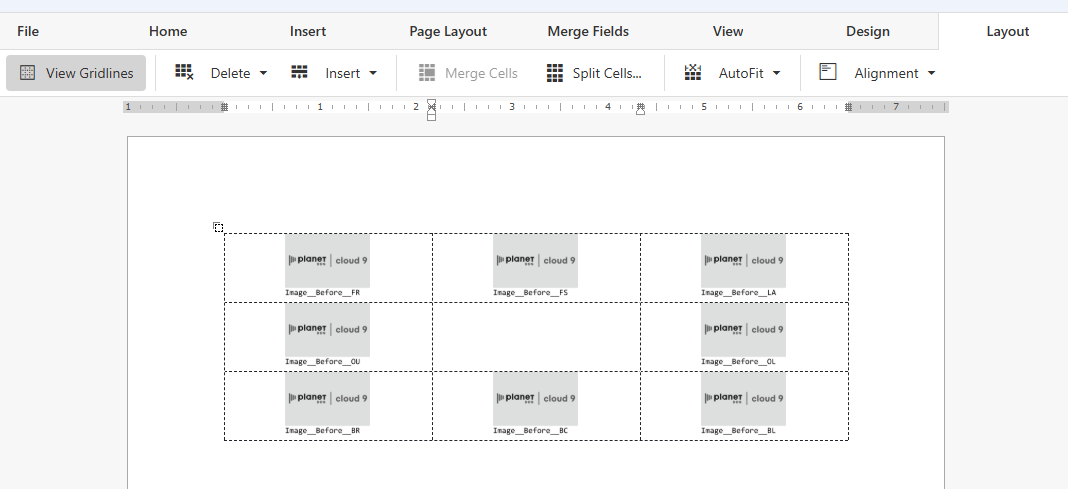1068x489 pixels.
Task: Click the Image__Before__BL caption text
Action: [738, 430]
